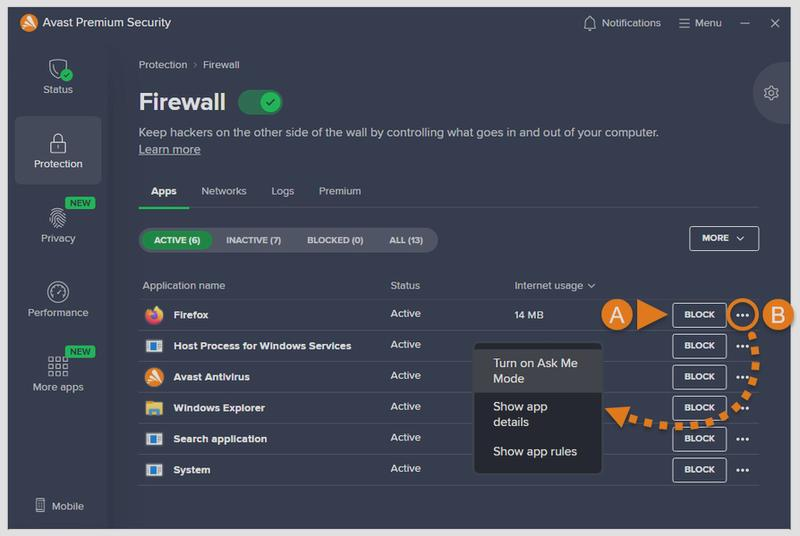This screenshot has width=800, height=536.
Task: Turn off the Firewall toggle
Action: [x=260, y=102]
